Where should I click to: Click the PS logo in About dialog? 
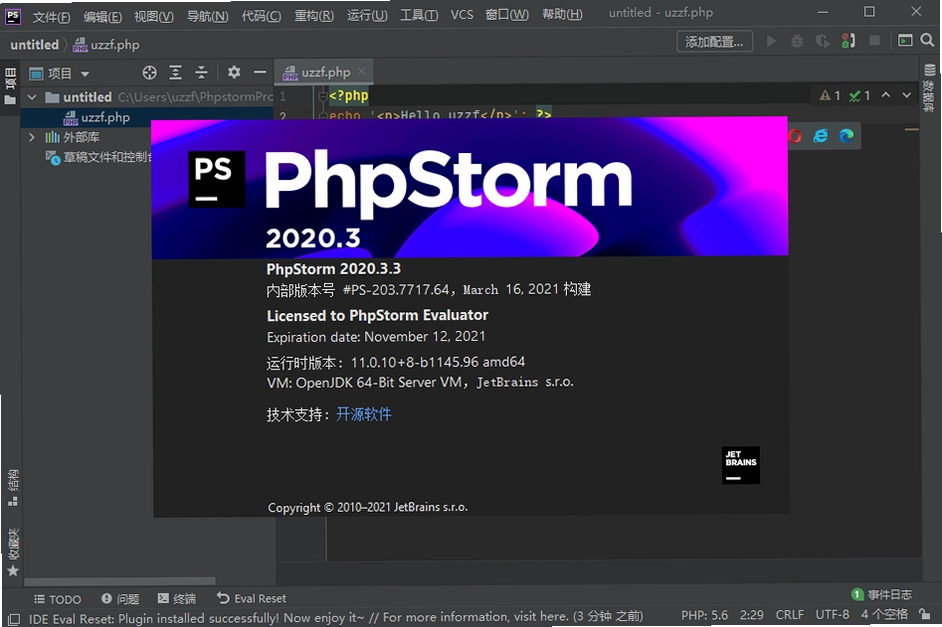pos(216,179)
